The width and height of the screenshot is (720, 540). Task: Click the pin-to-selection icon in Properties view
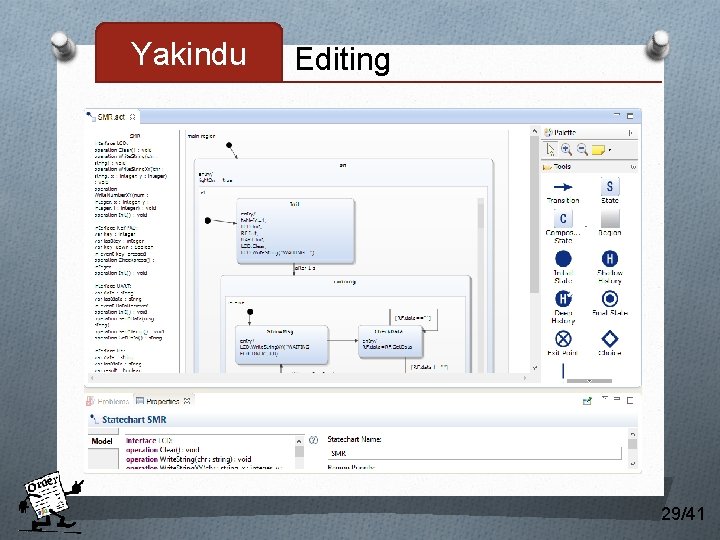(587, 401)
